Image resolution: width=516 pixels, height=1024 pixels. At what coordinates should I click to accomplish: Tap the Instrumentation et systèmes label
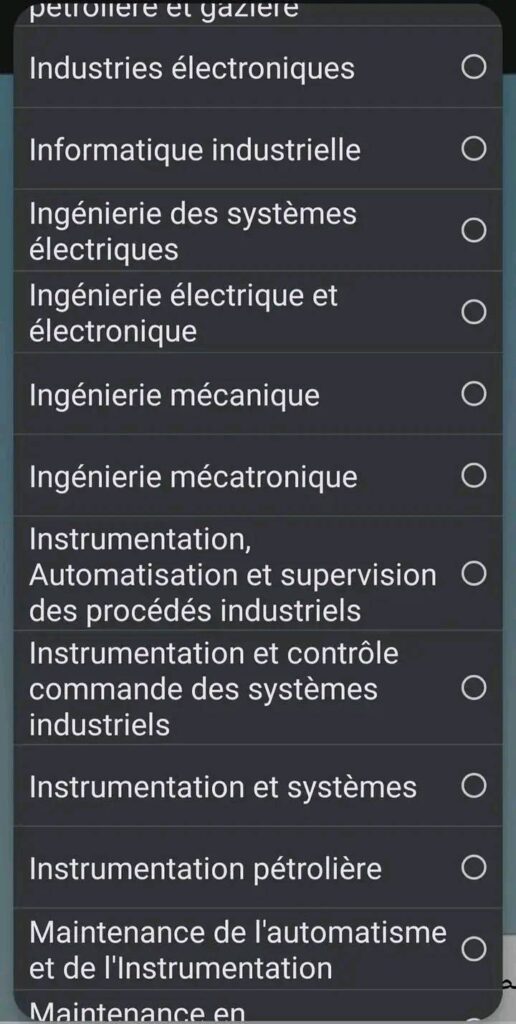[x=223, y=788]
